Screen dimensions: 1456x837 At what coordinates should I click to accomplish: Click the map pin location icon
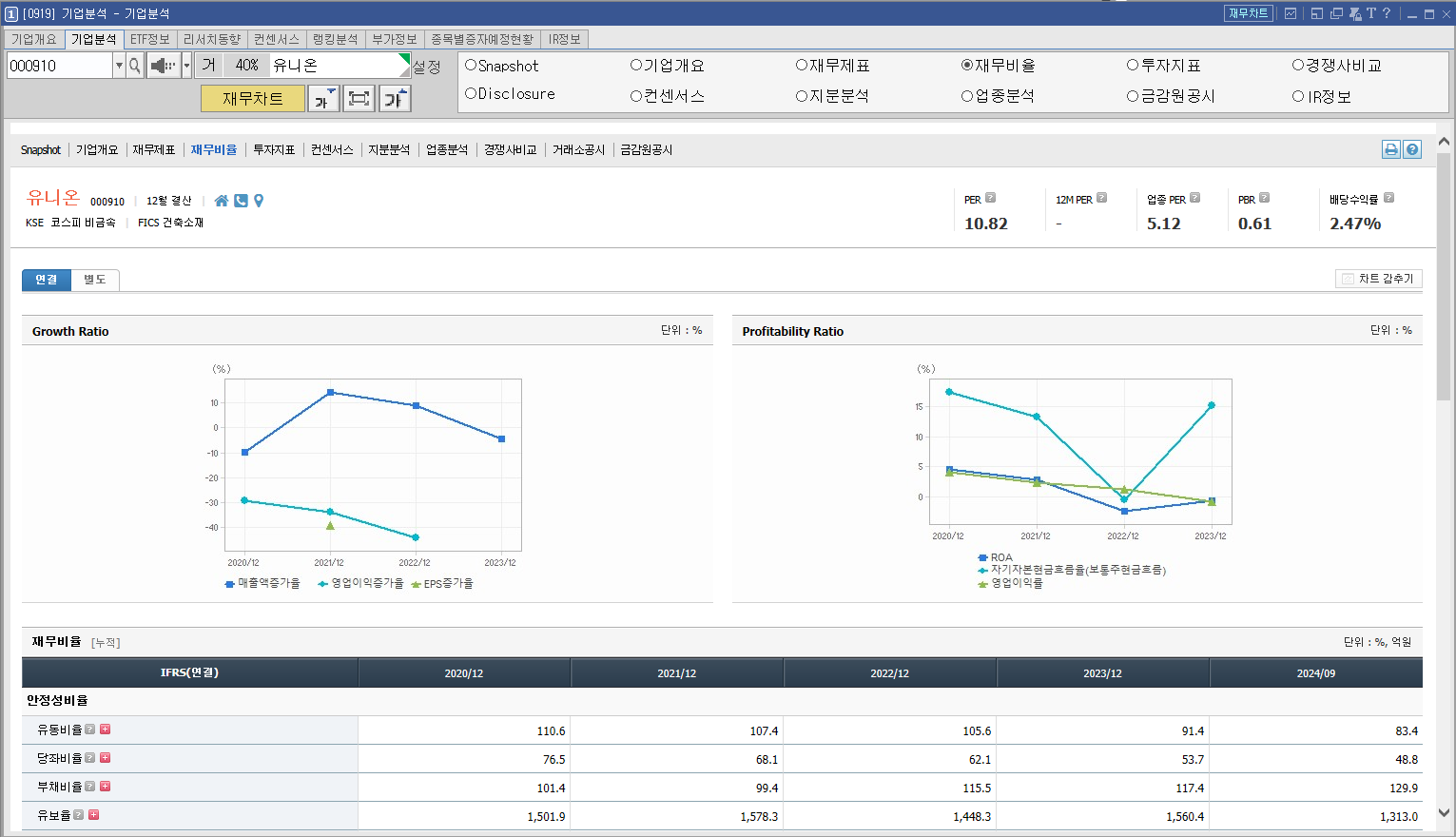pyautogui.click(x=259, y=201)
